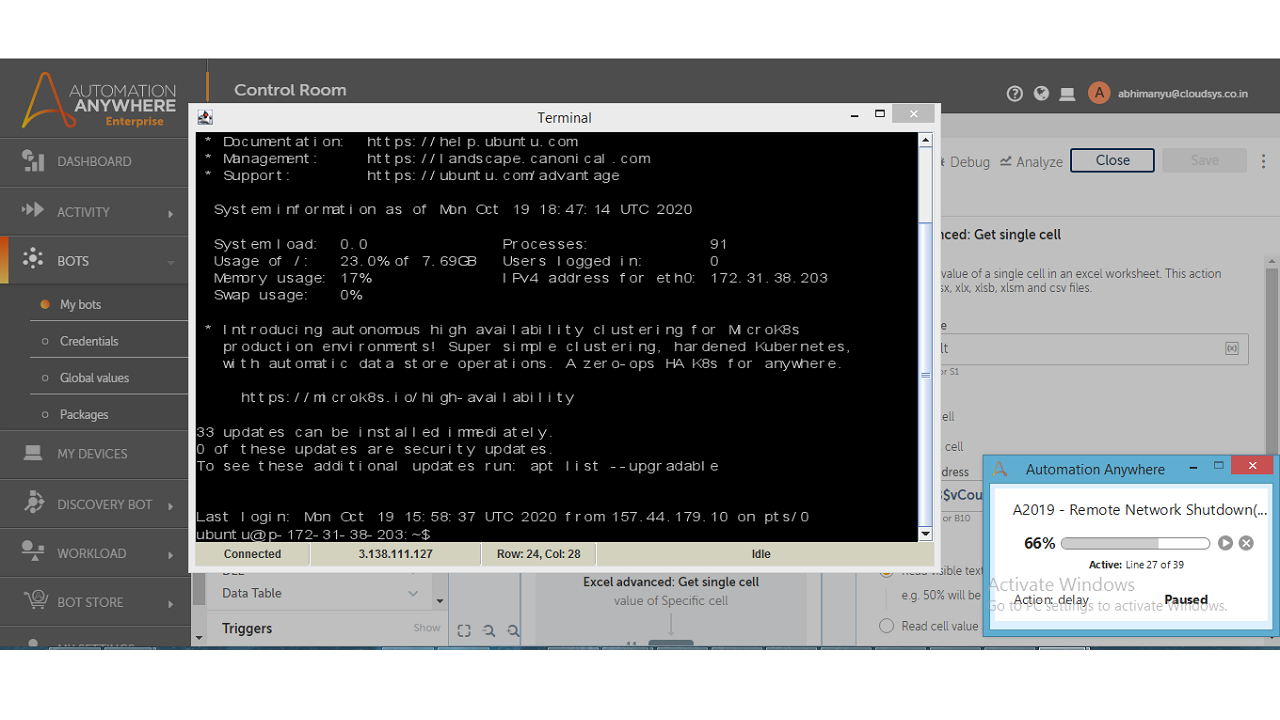Stop the bot run with cancel button
1280x720 pixels.
(x=1246, y=543)
